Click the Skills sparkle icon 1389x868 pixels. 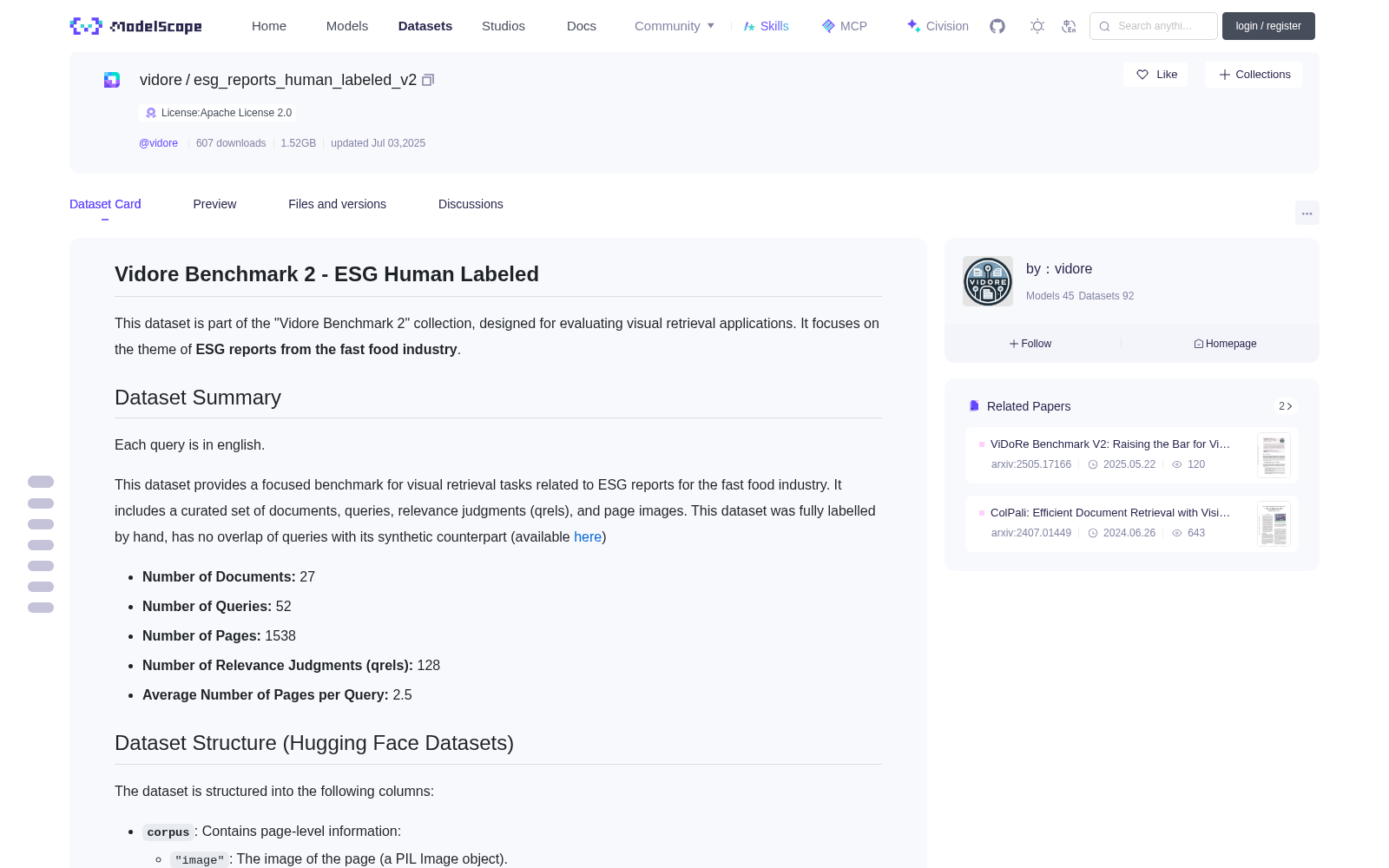pos(749,26)
